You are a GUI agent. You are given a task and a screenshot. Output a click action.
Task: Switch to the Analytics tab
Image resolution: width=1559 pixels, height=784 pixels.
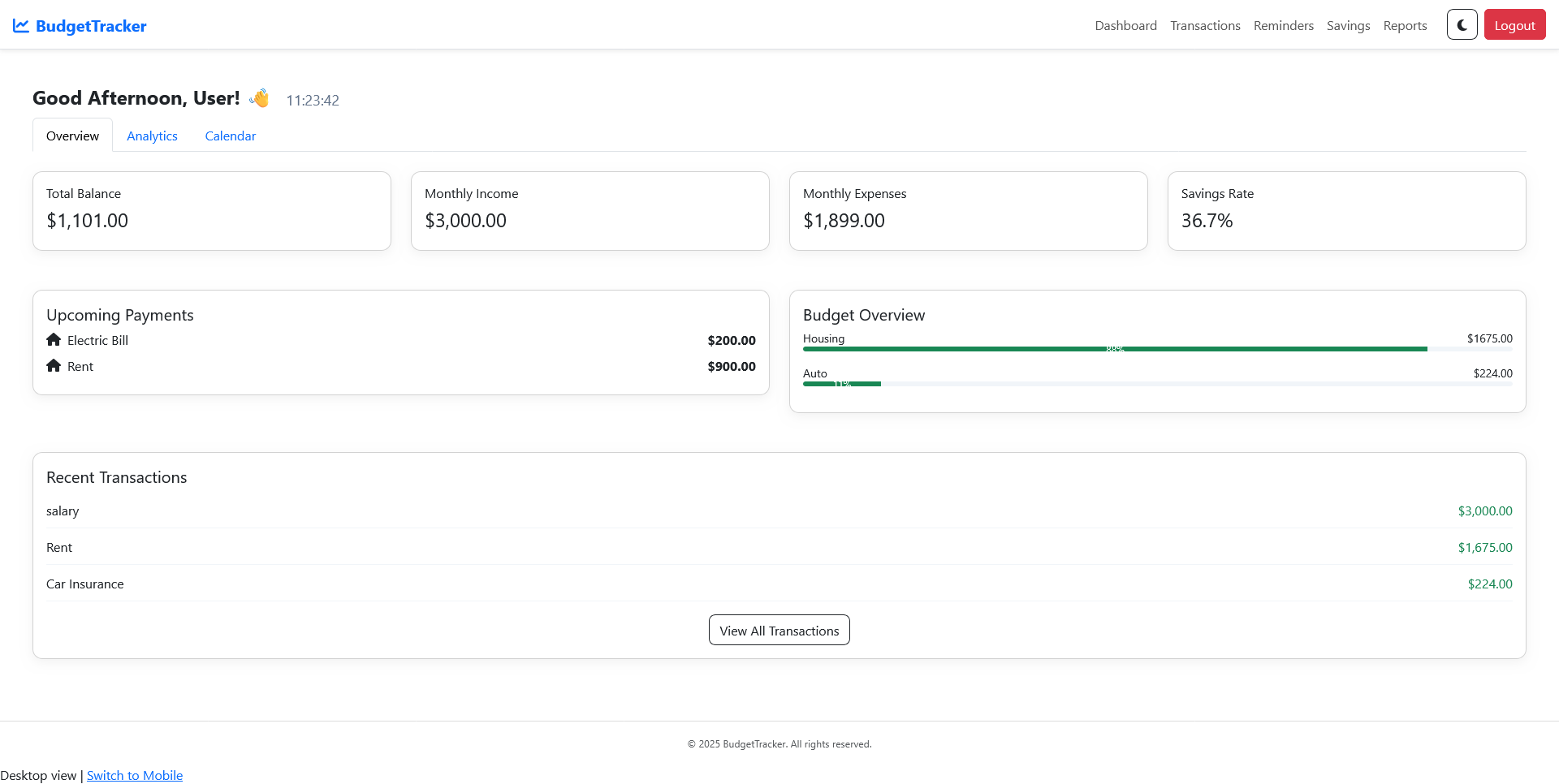pos(152,136)
